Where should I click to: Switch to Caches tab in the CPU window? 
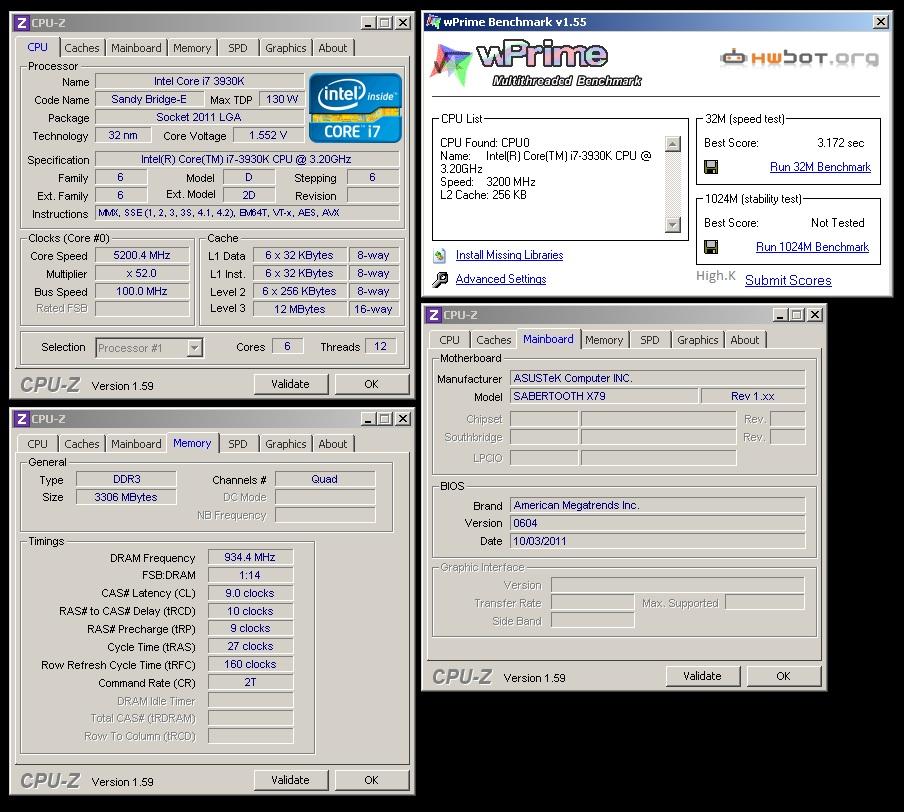tap(82, 48)
